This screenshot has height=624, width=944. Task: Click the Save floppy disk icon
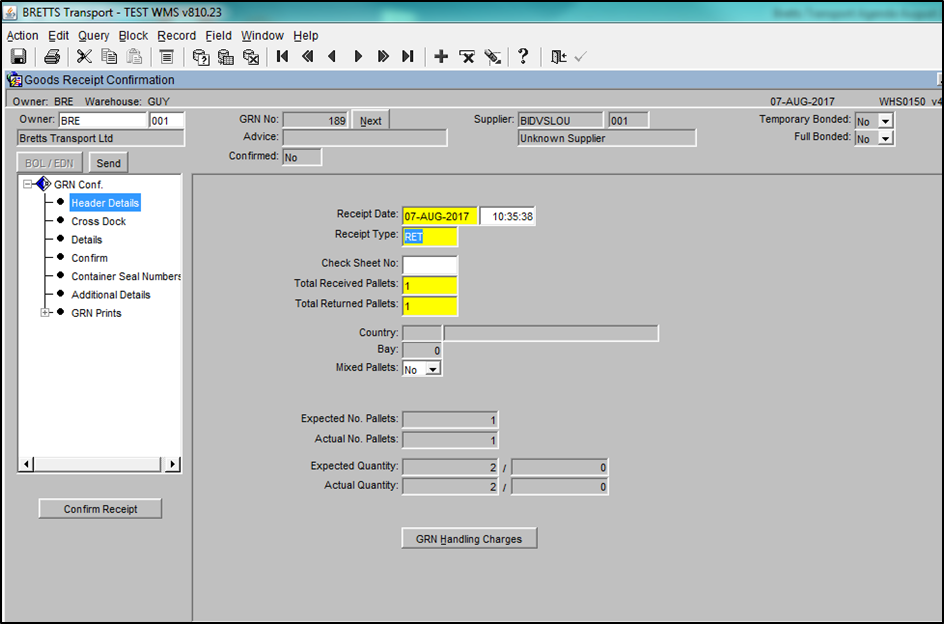point(19,57)
